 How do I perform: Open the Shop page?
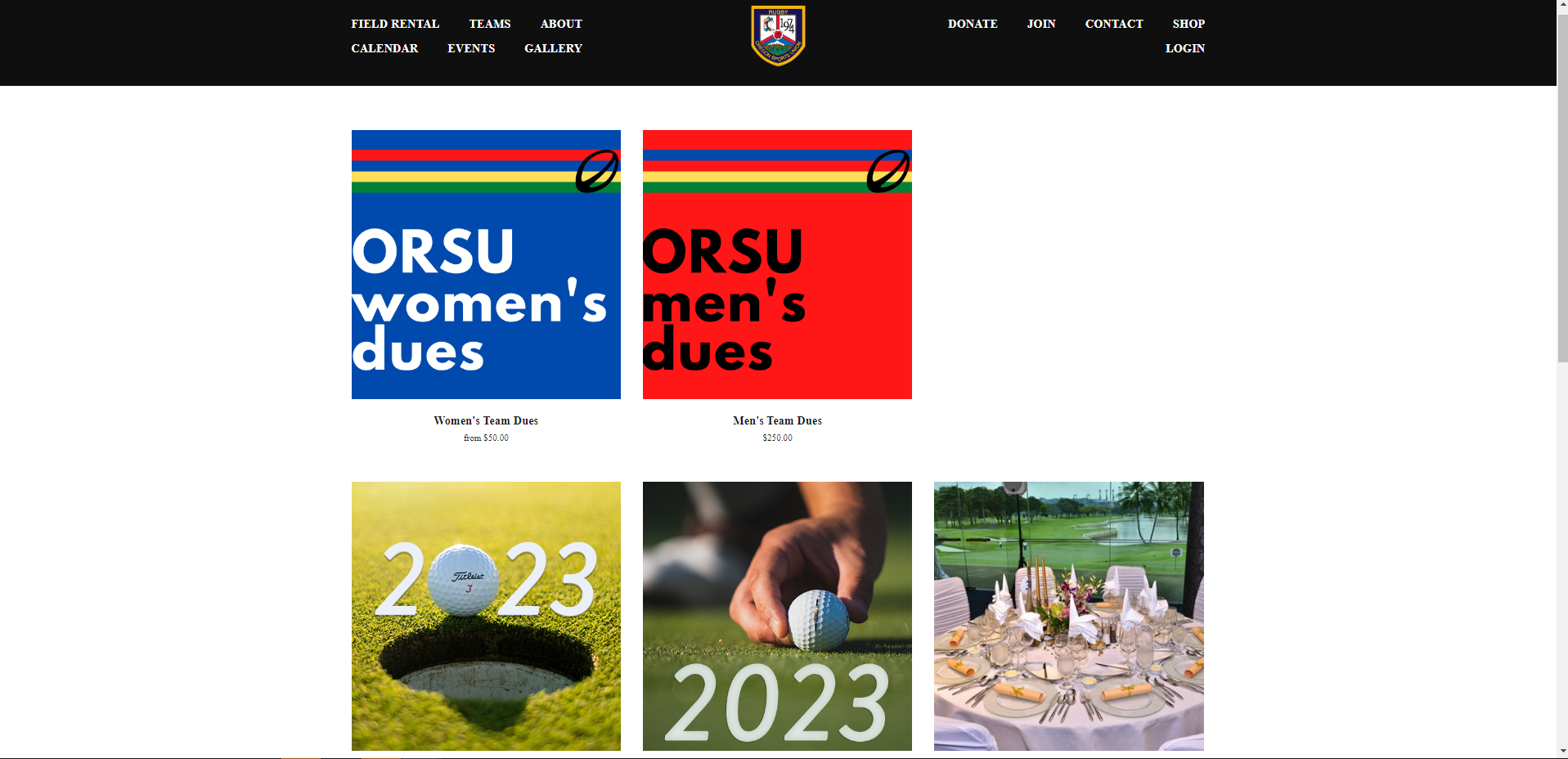click(1188, 24)
